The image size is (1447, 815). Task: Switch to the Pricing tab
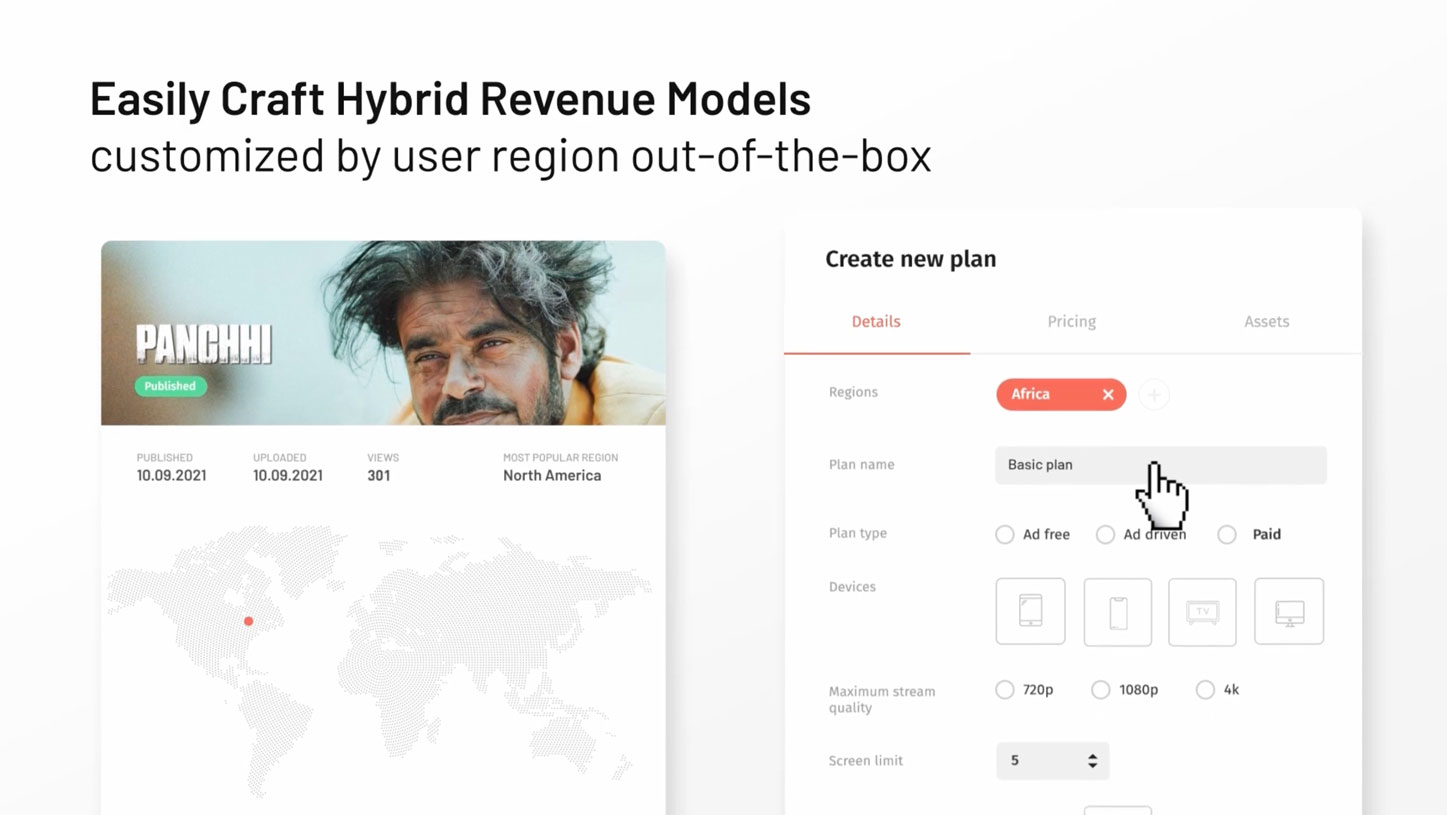(x=1071, y=321)
